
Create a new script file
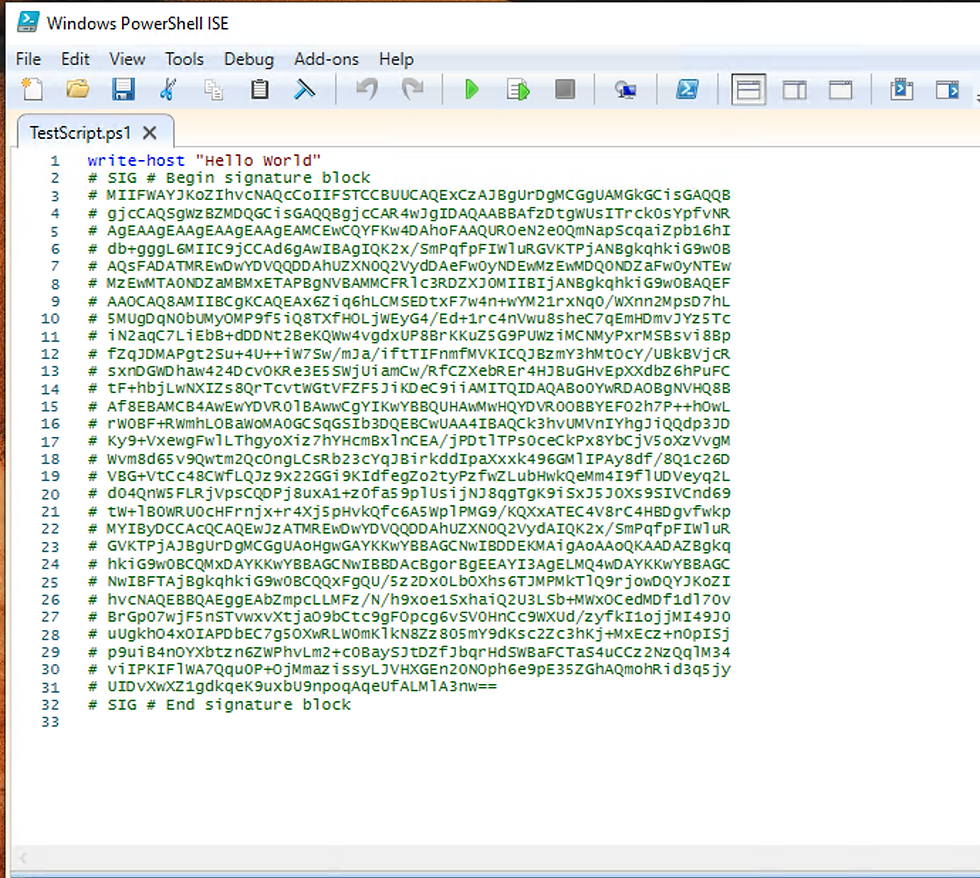(32, 89)
